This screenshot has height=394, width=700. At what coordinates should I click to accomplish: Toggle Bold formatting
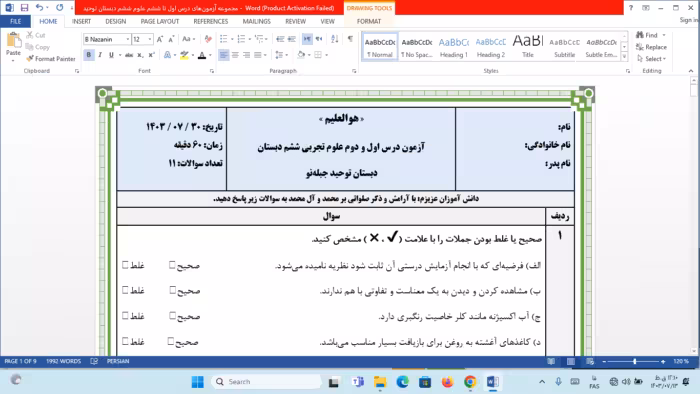[x=88, y=55]
